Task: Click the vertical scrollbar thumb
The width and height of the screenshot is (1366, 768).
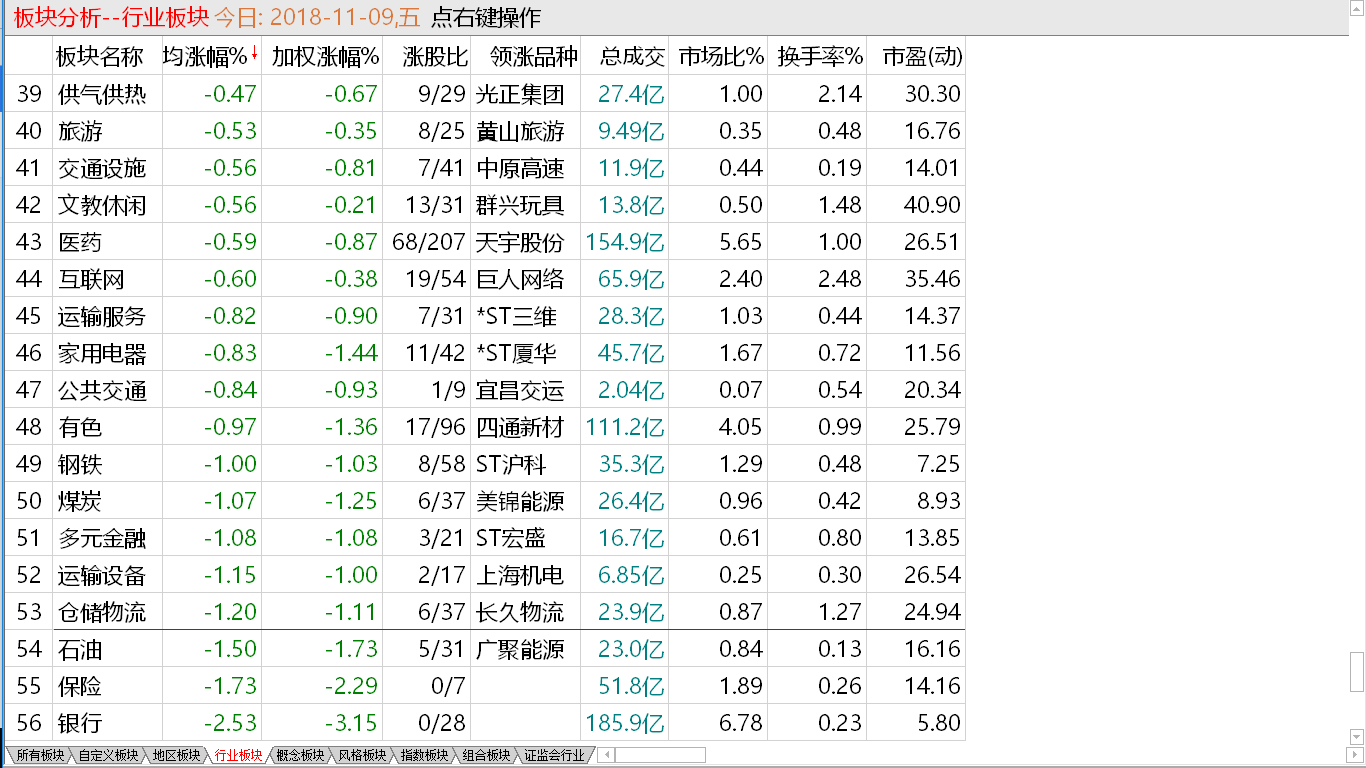Action: (1357, 672)
